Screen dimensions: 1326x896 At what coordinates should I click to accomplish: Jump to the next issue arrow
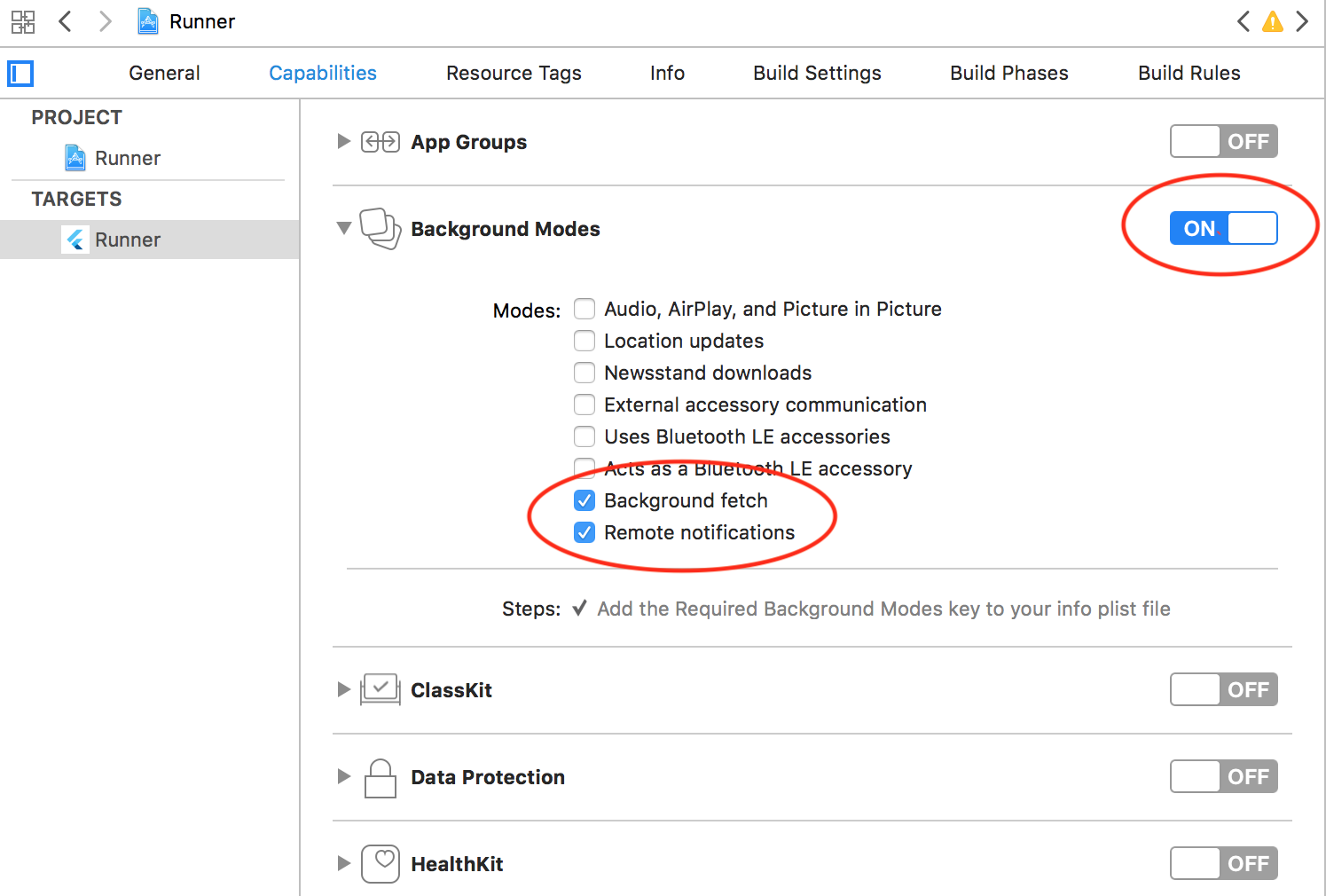[x=1302, y=21]
